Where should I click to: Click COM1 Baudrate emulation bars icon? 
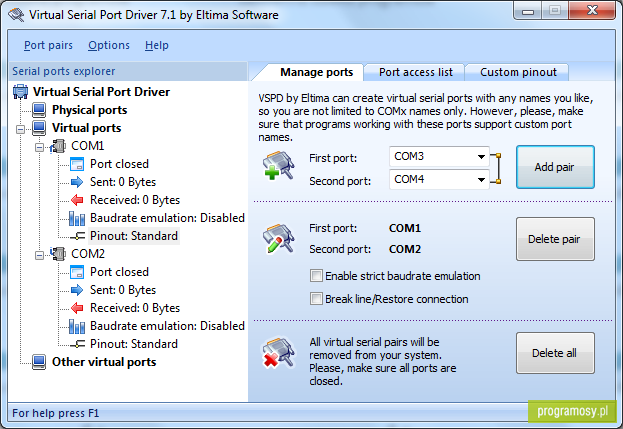[77, 218]
